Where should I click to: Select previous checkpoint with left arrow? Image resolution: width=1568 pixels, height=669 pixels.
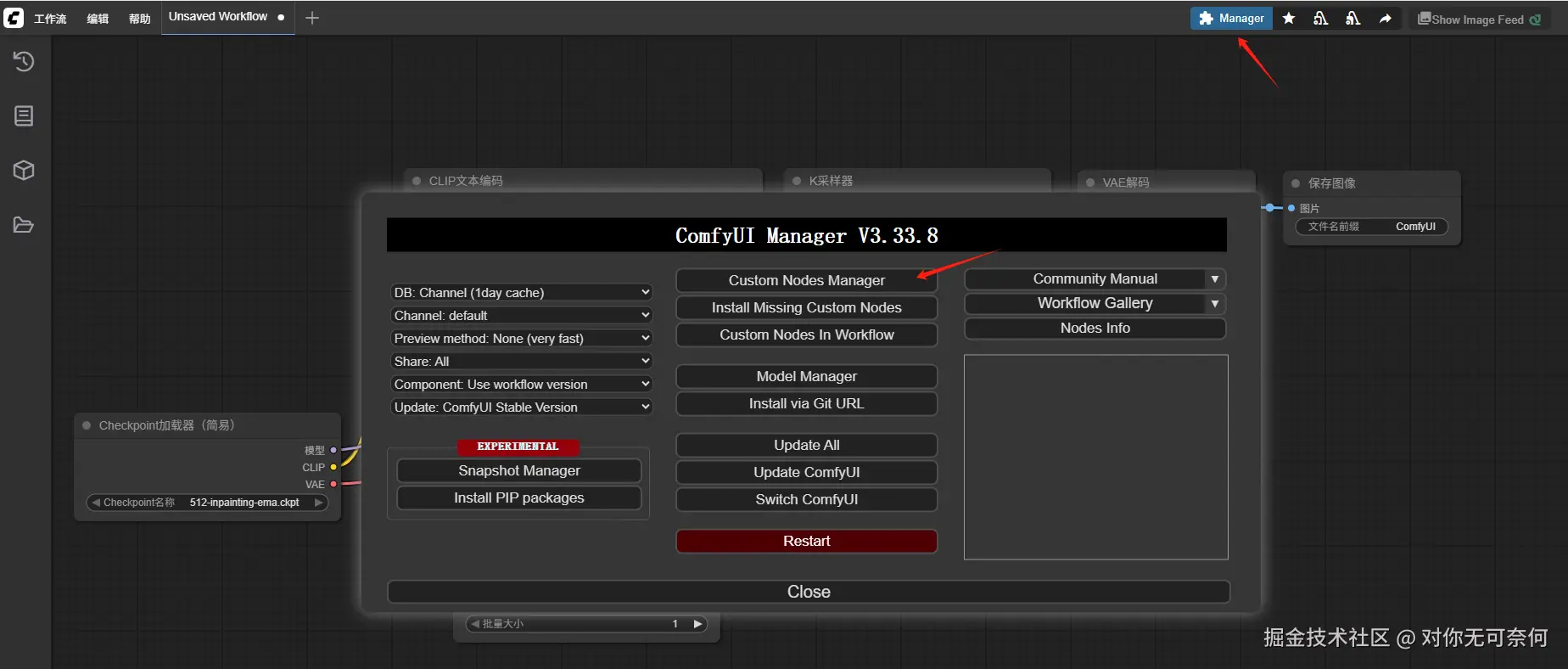pyautogui.click(x=96, y=503)
